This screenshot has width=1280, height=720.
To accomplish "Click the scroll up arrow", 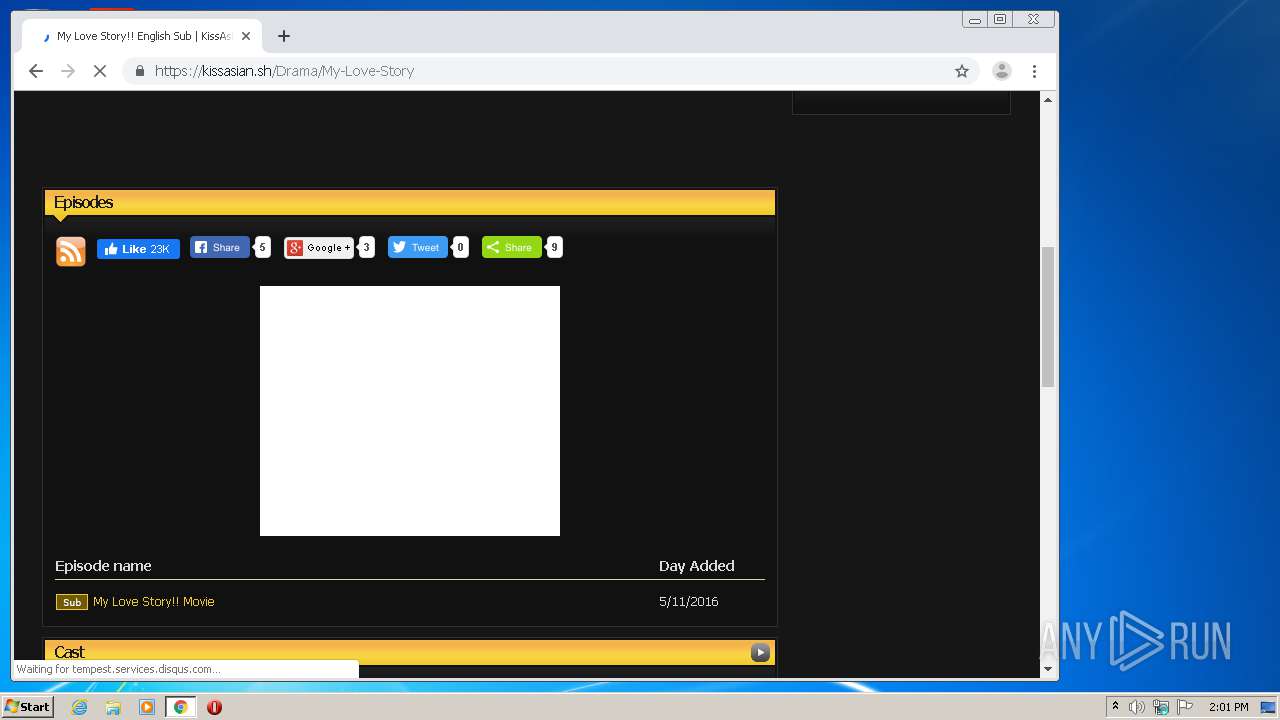I will pyautogui.click(x=1048, y=100).
